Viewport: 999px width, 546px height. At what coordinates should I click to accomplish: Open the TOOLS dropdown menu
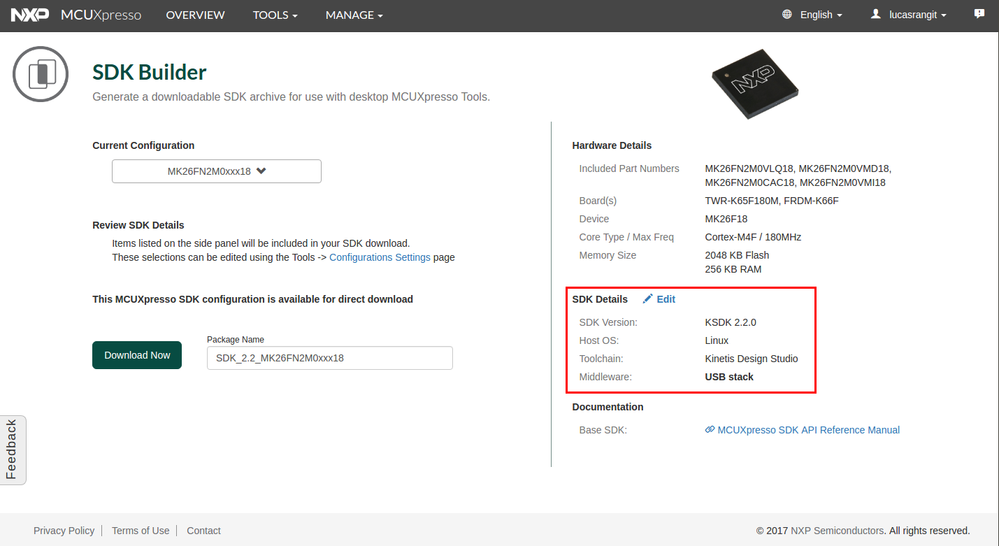tap(276, 15)
